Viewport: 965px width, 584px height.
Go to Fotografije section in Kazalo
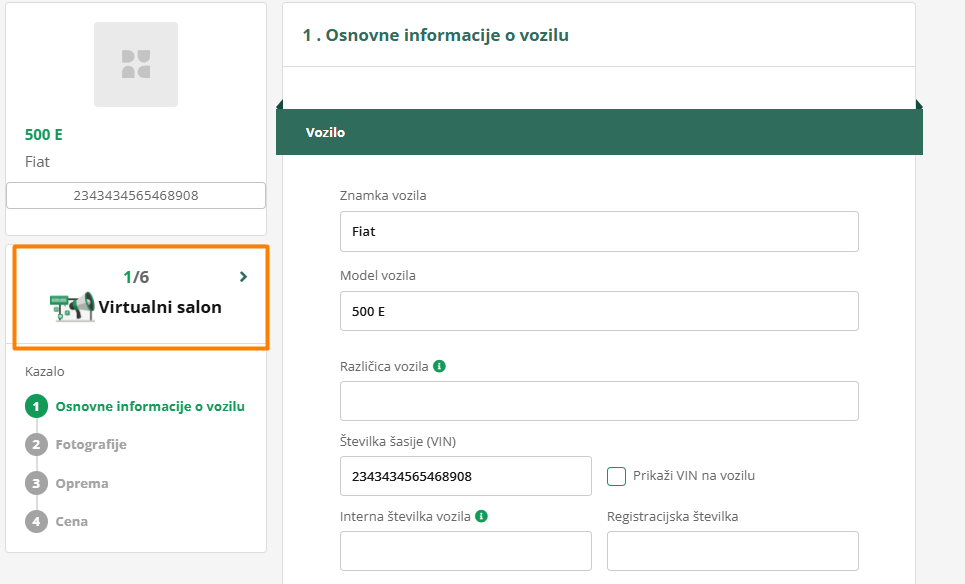91,444
